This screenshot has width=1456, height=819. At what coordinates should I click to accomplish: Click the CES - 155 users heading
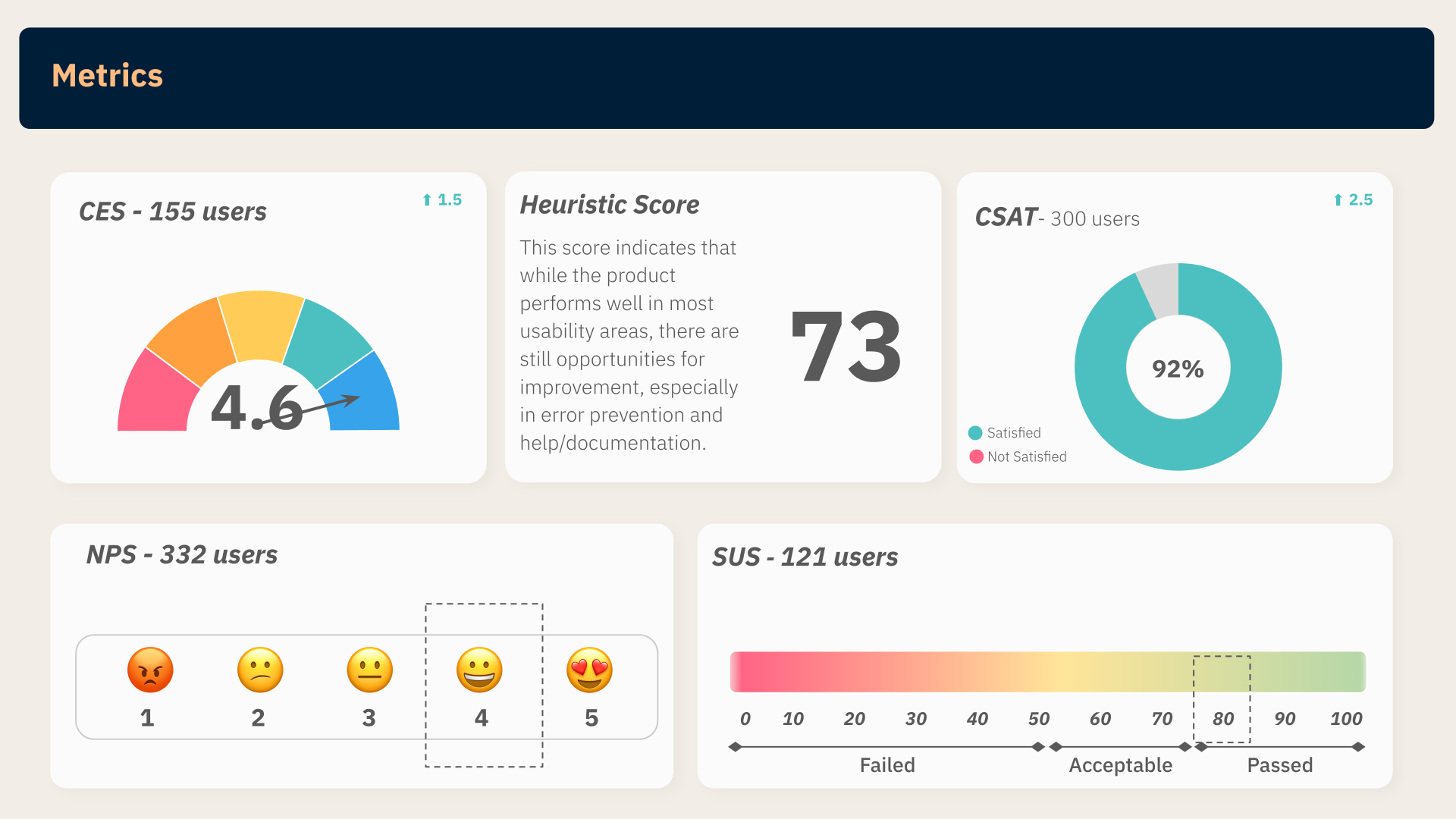[x=173, y=211]
